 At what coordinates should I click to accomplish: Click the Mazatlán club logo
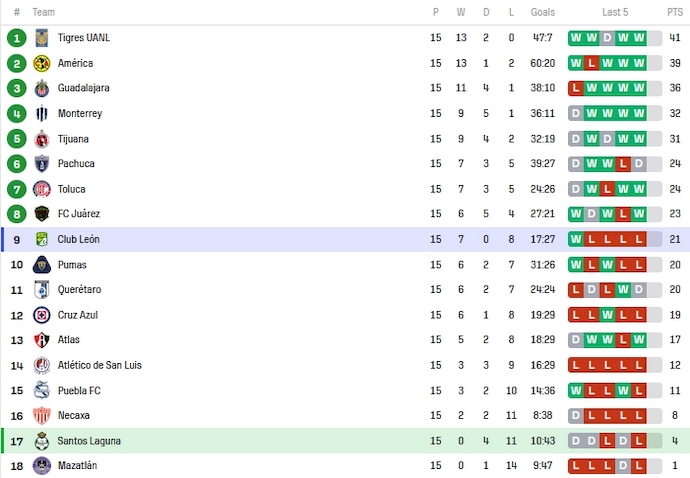[x=42, y=466]
